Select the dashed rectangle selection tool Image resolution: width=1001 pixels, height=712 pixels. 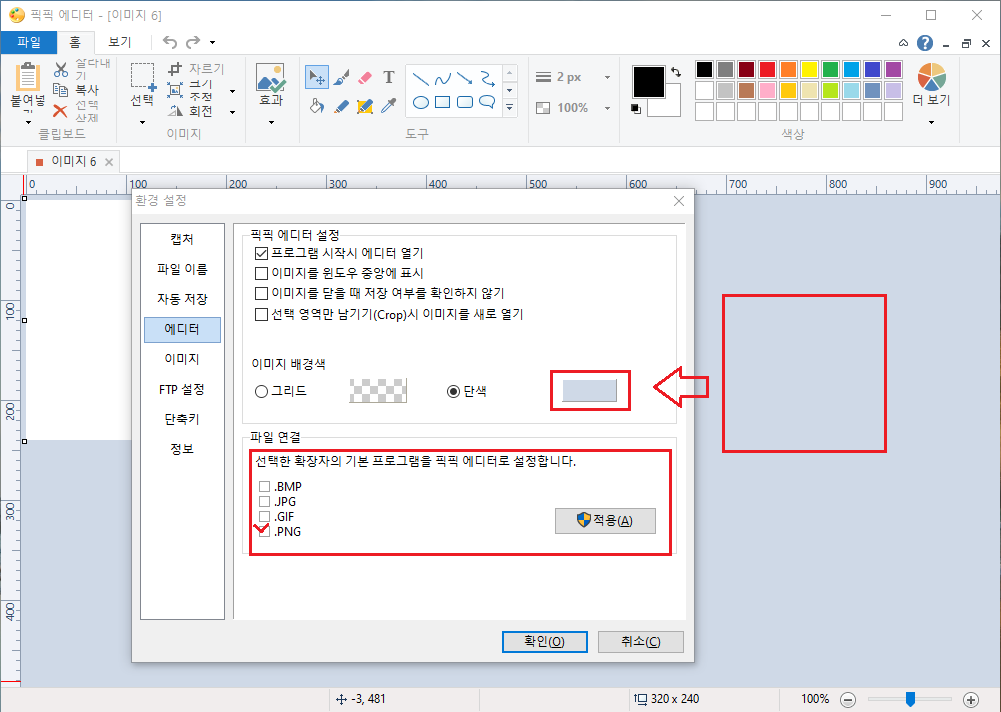142,77
